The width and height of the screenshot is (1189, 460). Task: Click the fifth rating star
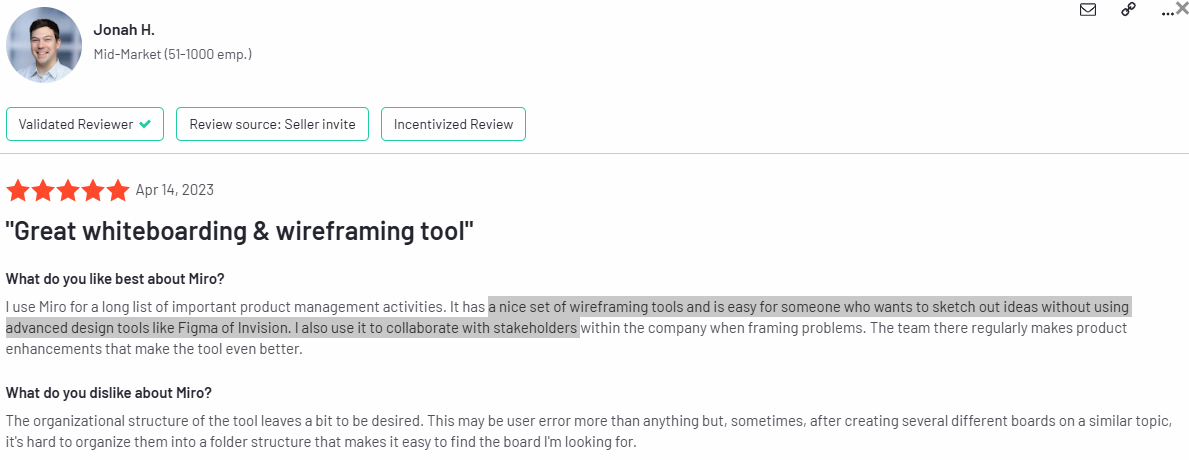118,190
